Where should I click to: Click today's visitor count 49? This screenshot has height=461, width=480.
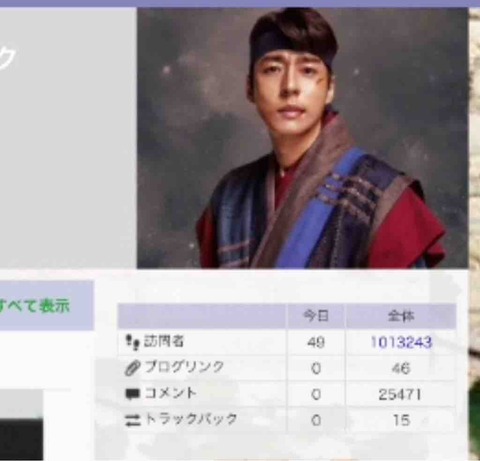pyautogui.click(x=316, y=342)
